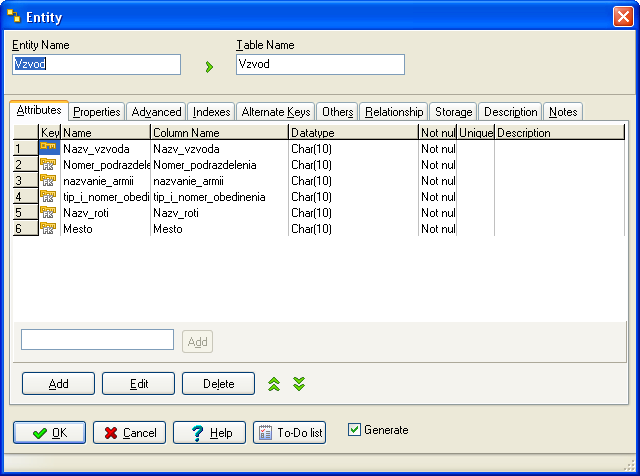Click the Char(10) datatype in Mesto row

point(353,228)
